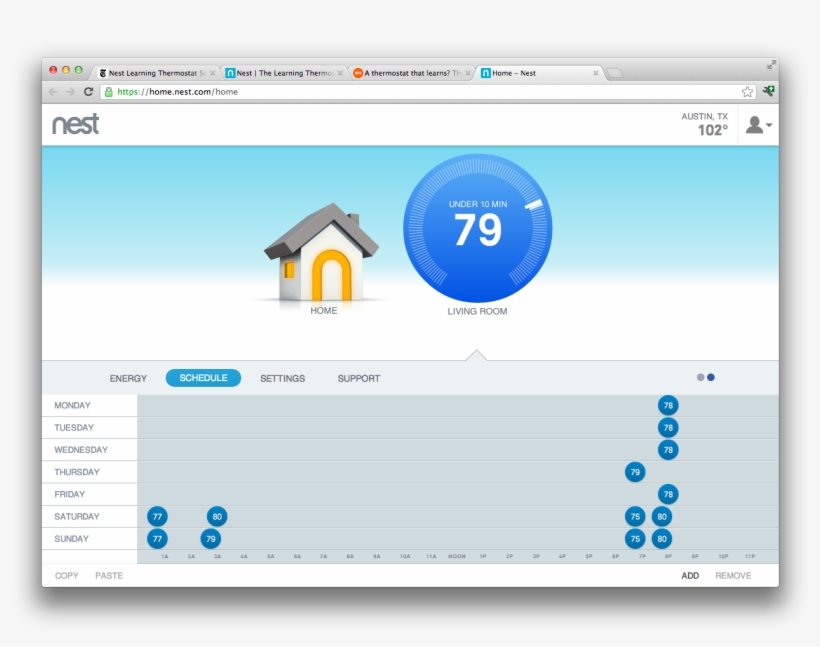This screenshot has width=820, height=647.
Task: Select Tuesday's 78 setpoint
Action: 668,428
